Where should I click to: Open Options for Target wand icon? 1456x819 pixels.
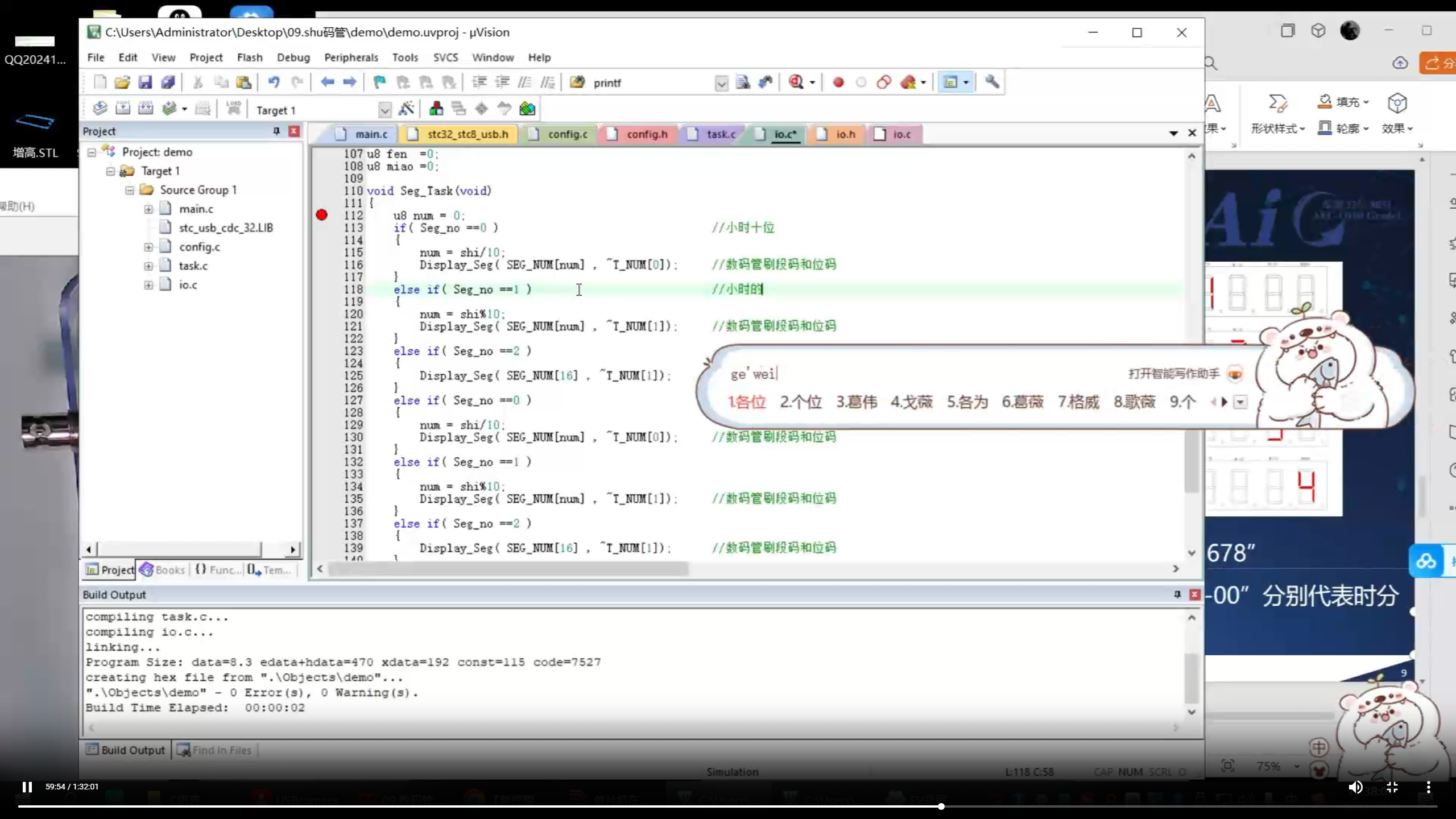pyautogui.click(x=406, y=109)
